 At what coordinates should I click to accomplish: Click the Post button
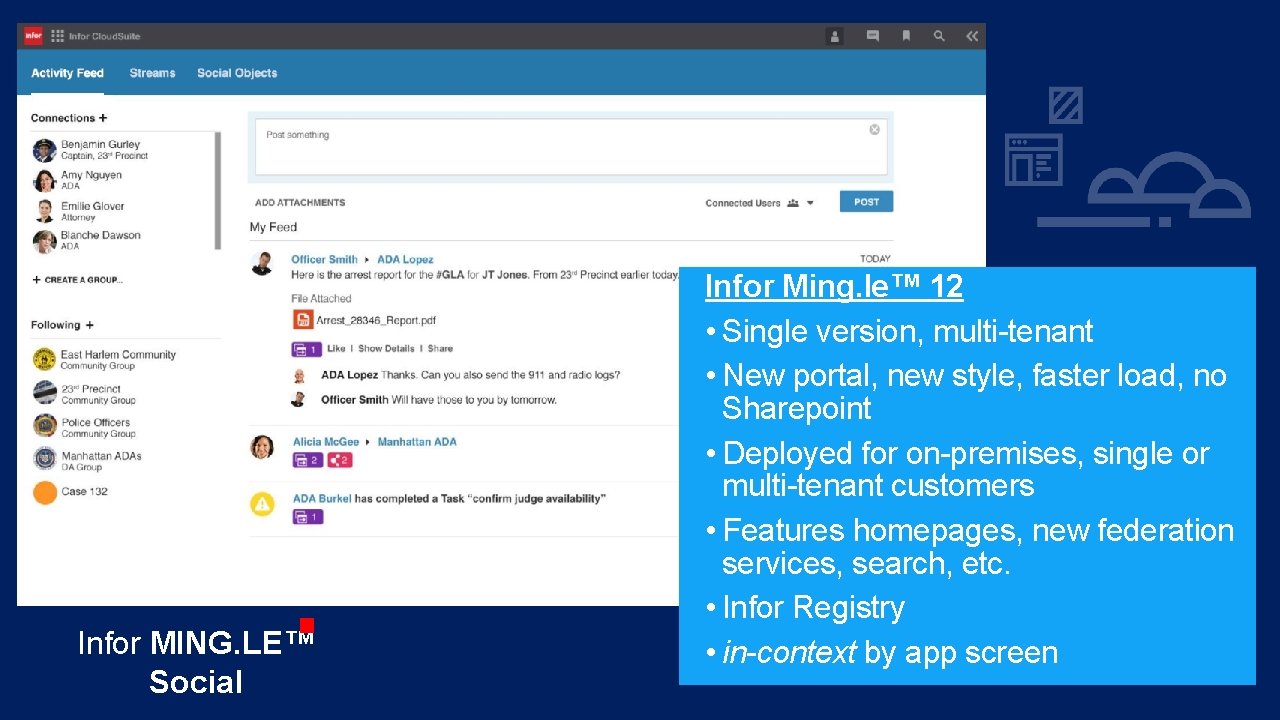(866, 202)
